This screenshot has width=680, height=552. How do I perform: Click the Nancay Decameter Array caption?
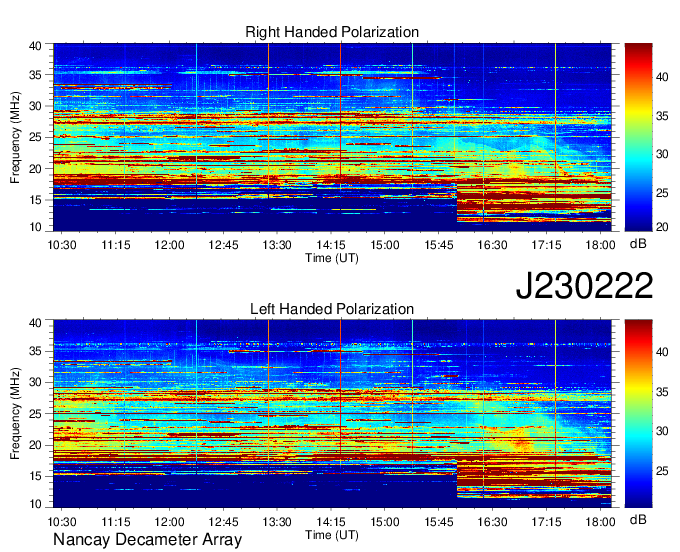point(147,540)
